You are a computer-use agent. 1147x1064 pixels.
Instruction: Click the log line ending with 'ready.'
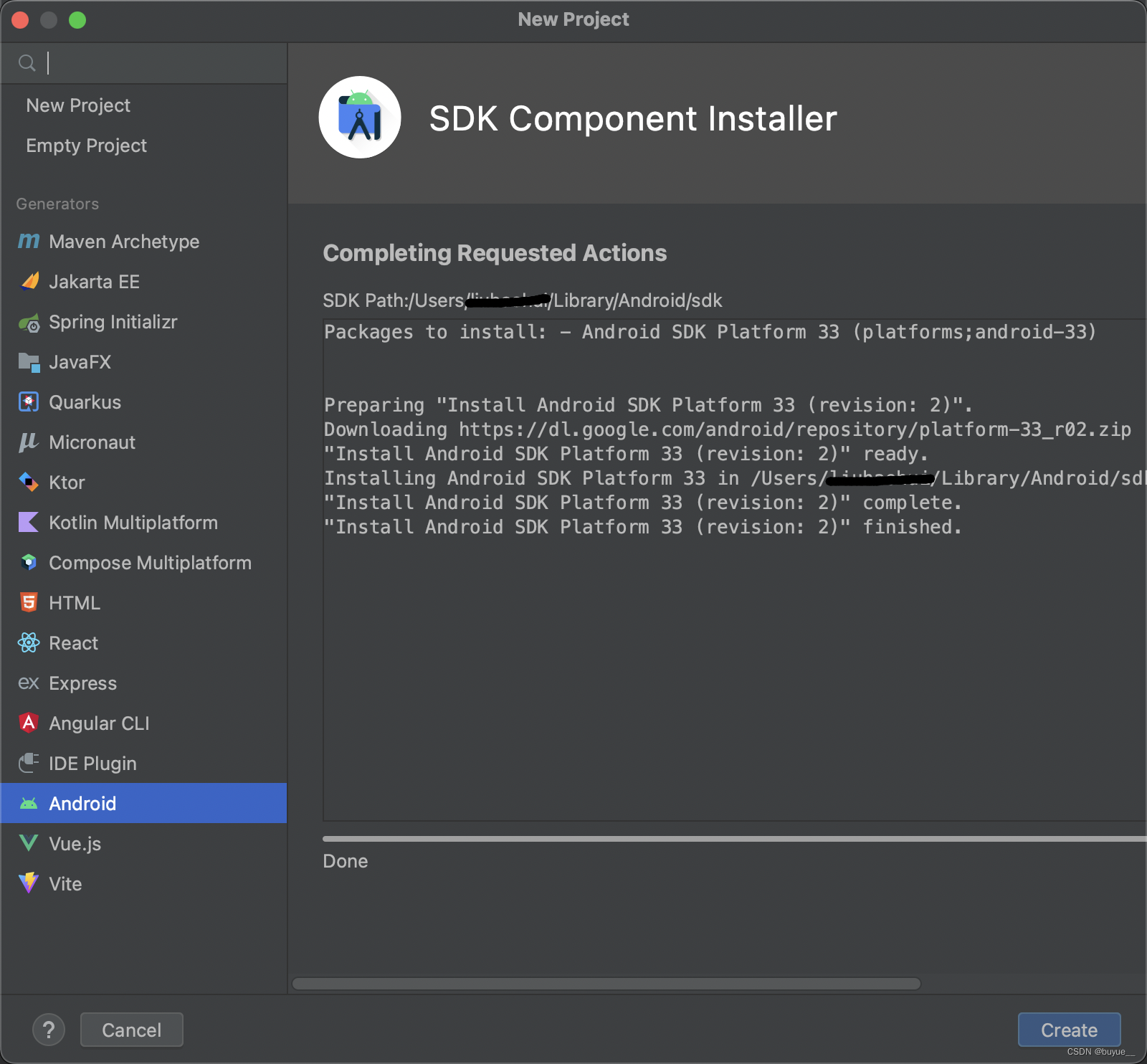pos(626,454)
